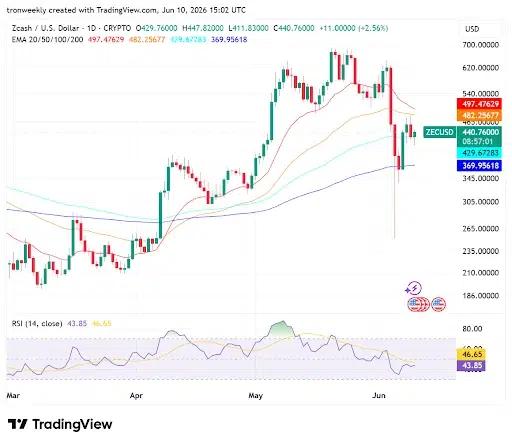Screen dimensions: 512x444
Task: Click the Apr date axis label
Action: pyautogui.click(x=136, y=396)
